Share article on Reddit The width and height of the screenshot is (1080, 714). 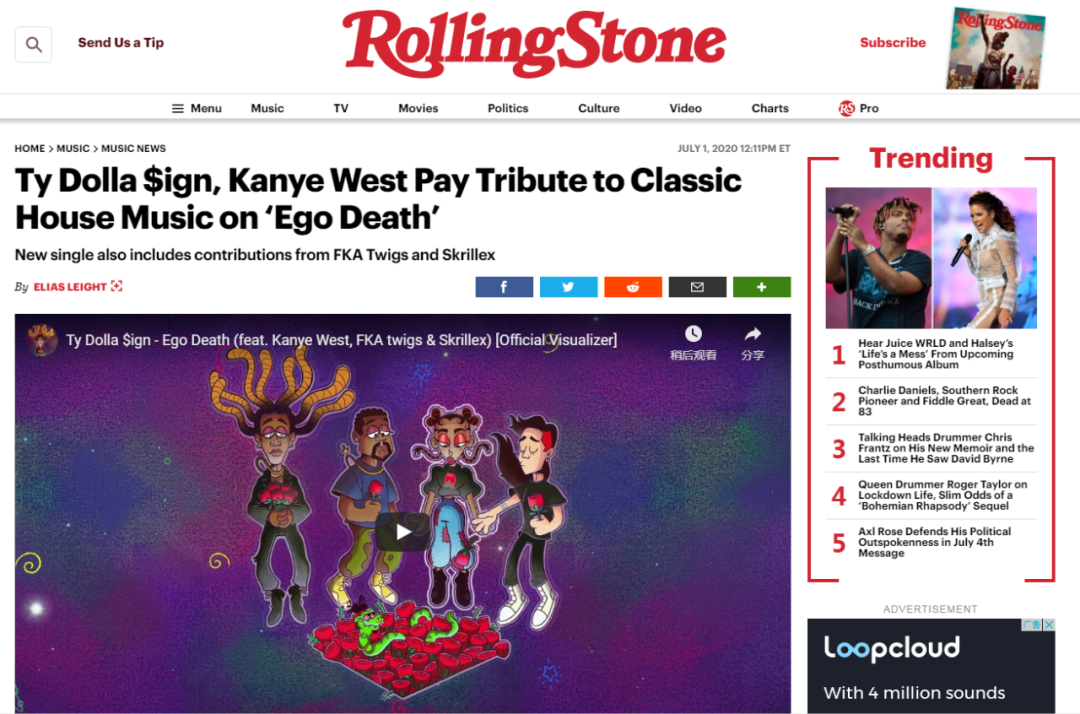pyautogui.click(x=633, y=287)
